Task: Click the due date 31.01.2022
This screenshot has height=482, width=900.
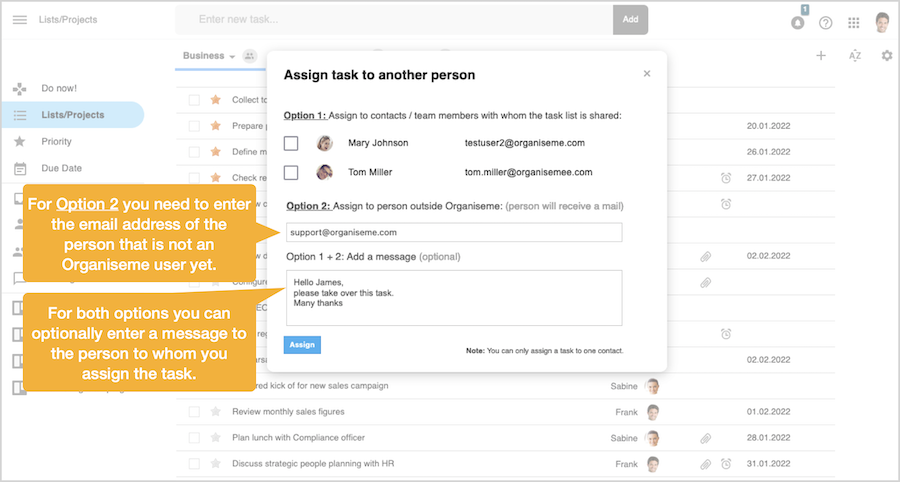Action: point(768,464)
